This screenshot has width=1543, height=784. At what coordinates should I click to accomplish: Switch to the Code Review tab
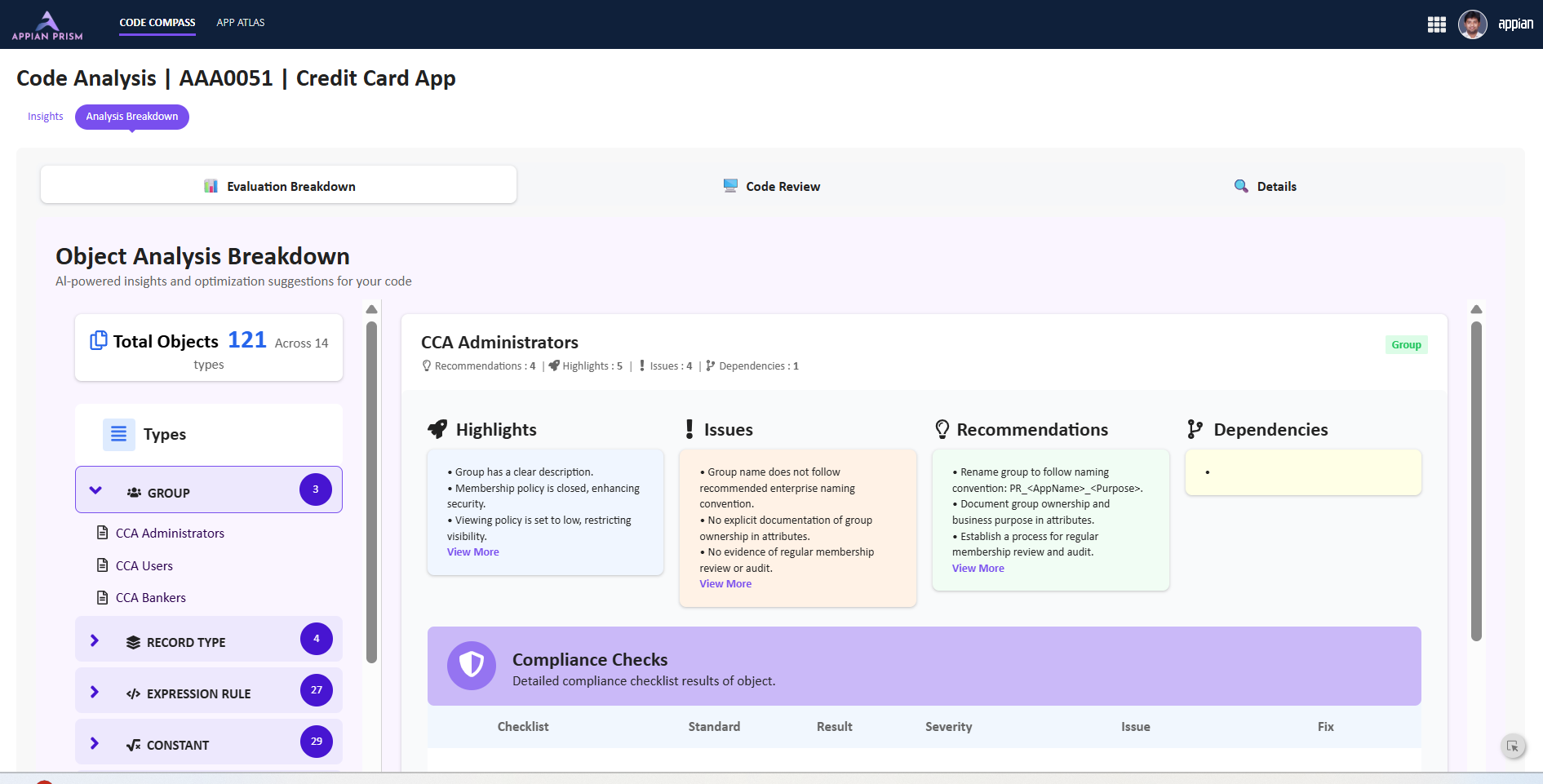pos(772,186)
